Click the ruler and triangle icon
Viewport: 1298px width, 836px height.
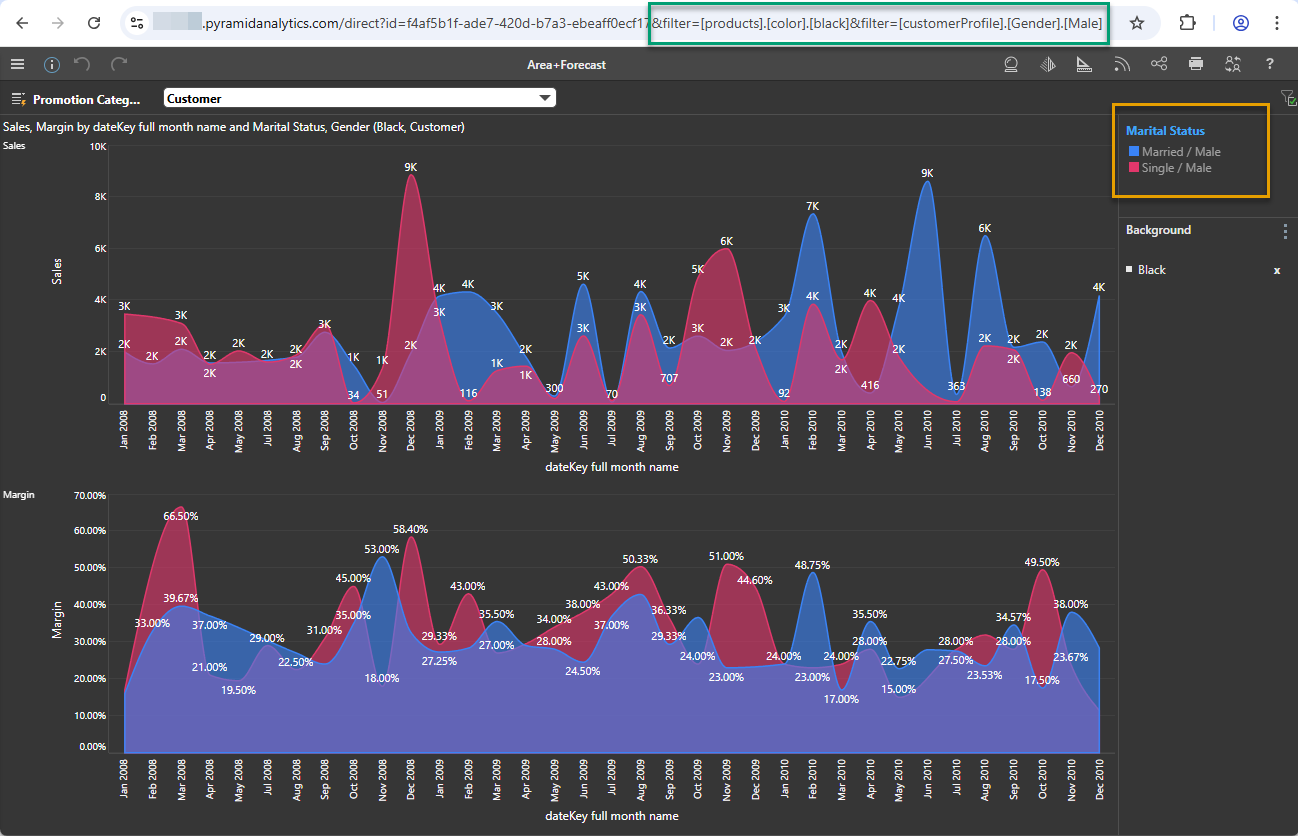1084,65
